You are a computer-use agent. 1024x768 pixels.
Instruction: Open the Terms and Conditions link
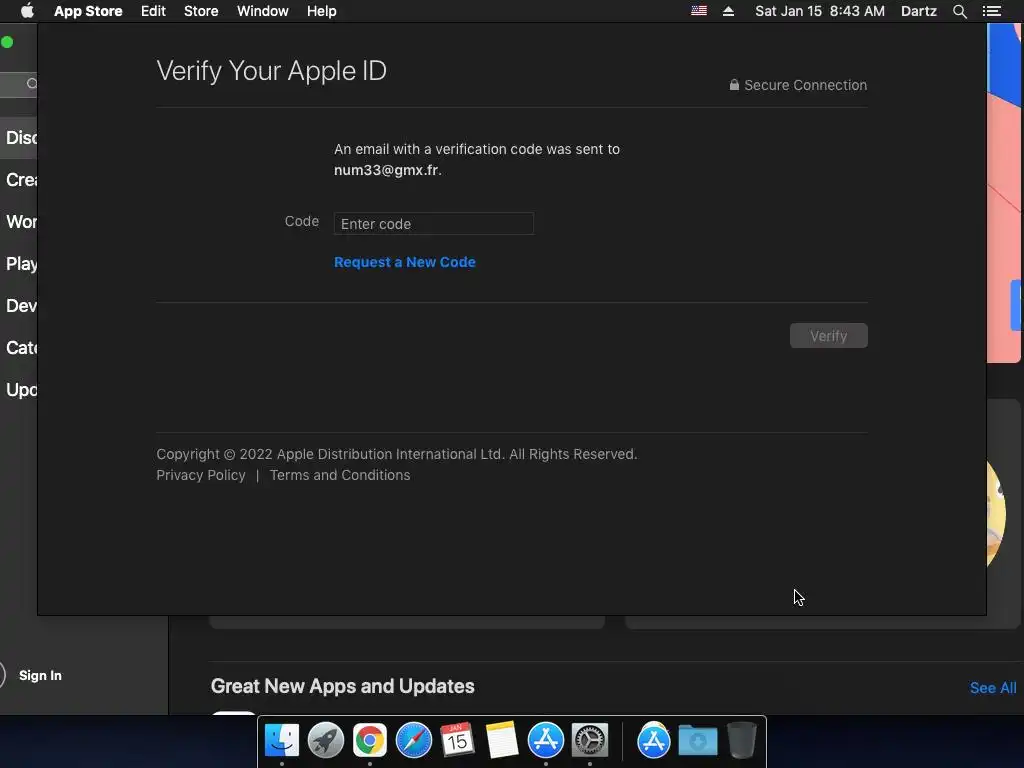(x=340, y=475)
